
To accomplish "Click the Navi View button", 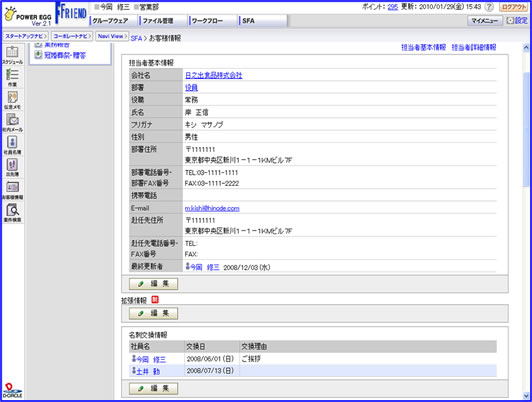I will pyautogui.click(x=112, y=36).
